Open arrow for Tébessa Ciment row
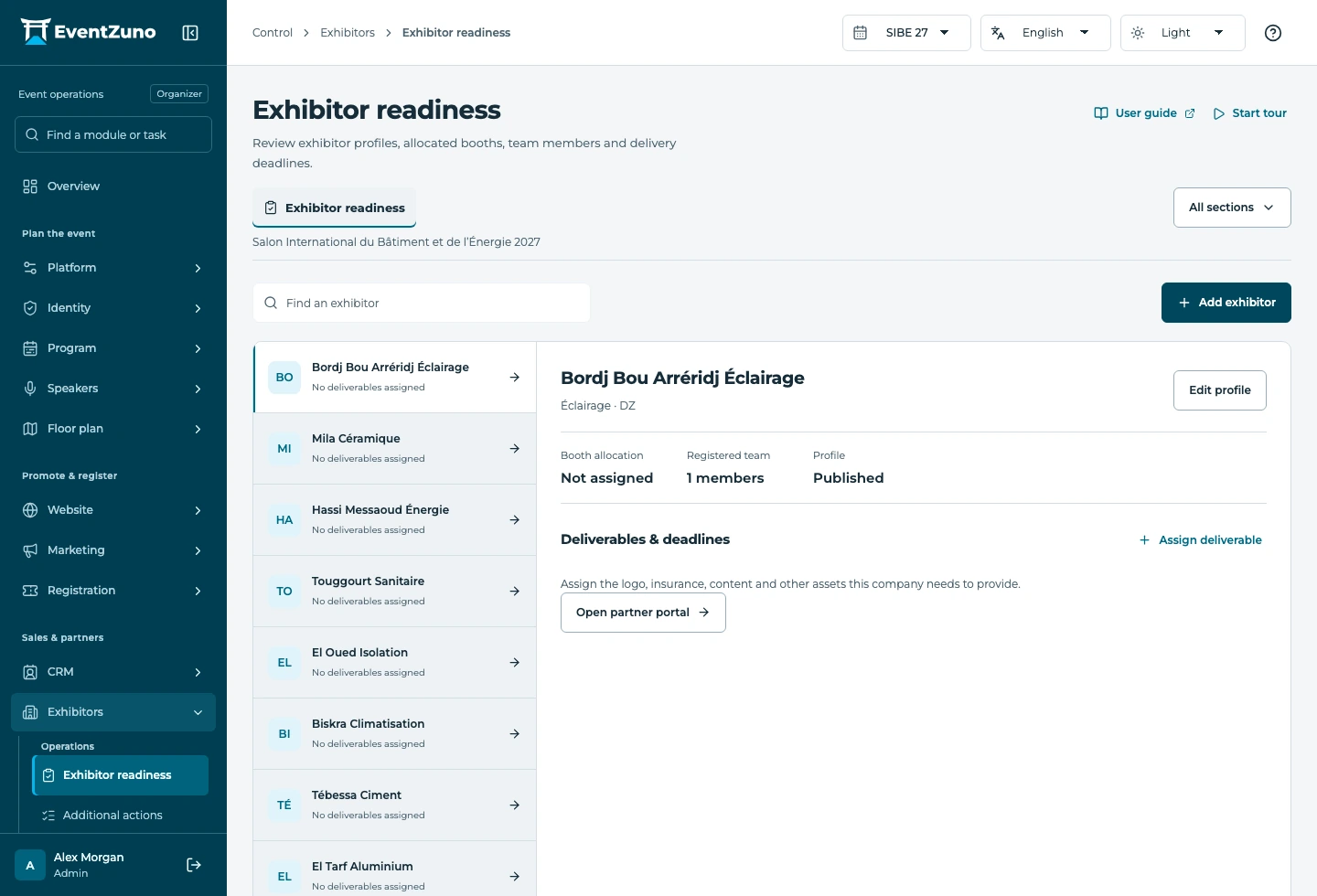1317x896 pixels. pos(515,805)
